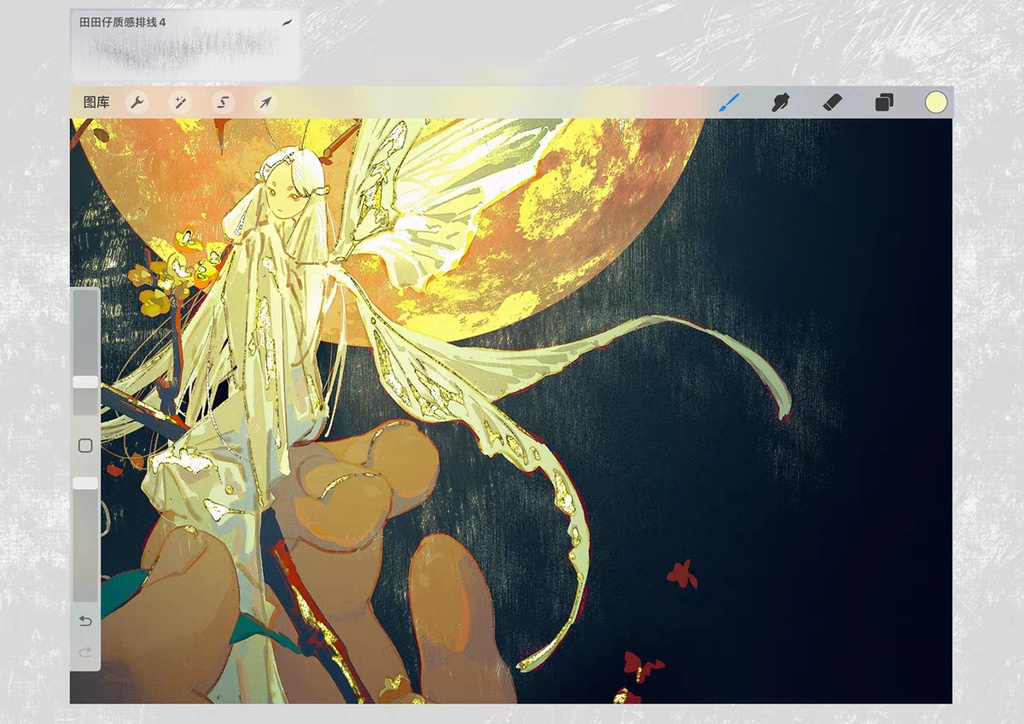
Task: Switch to the Eraser tool
Action: tap(833, 101)
